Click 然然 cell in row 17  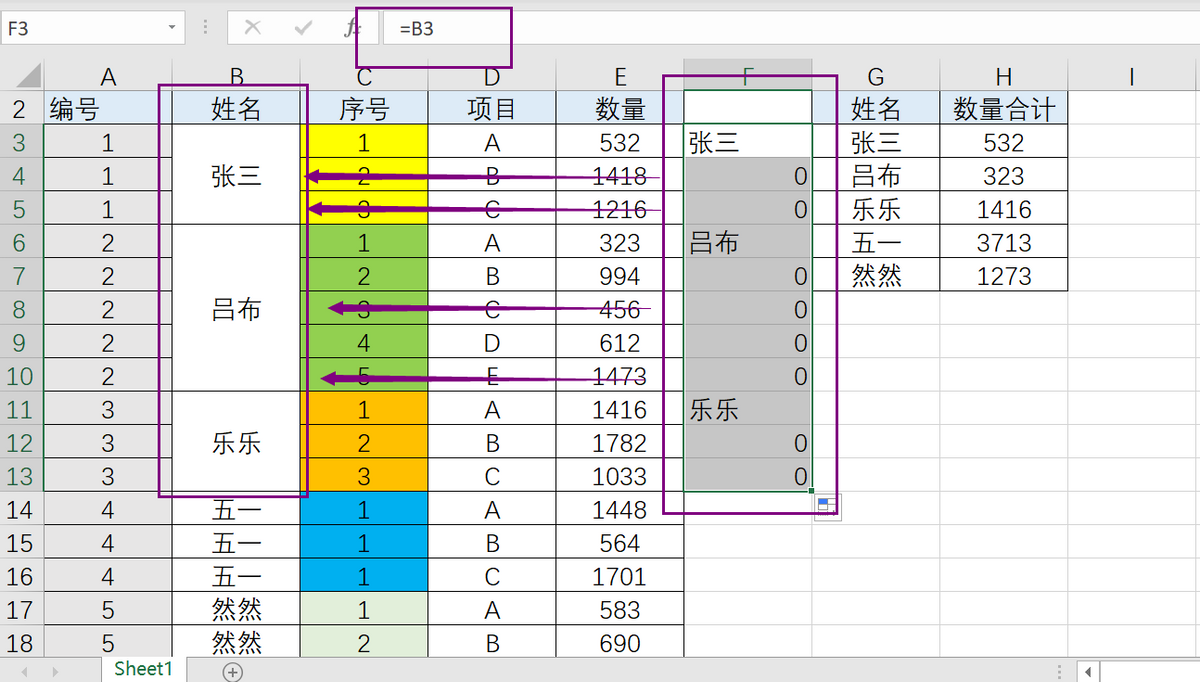point(236,609)
